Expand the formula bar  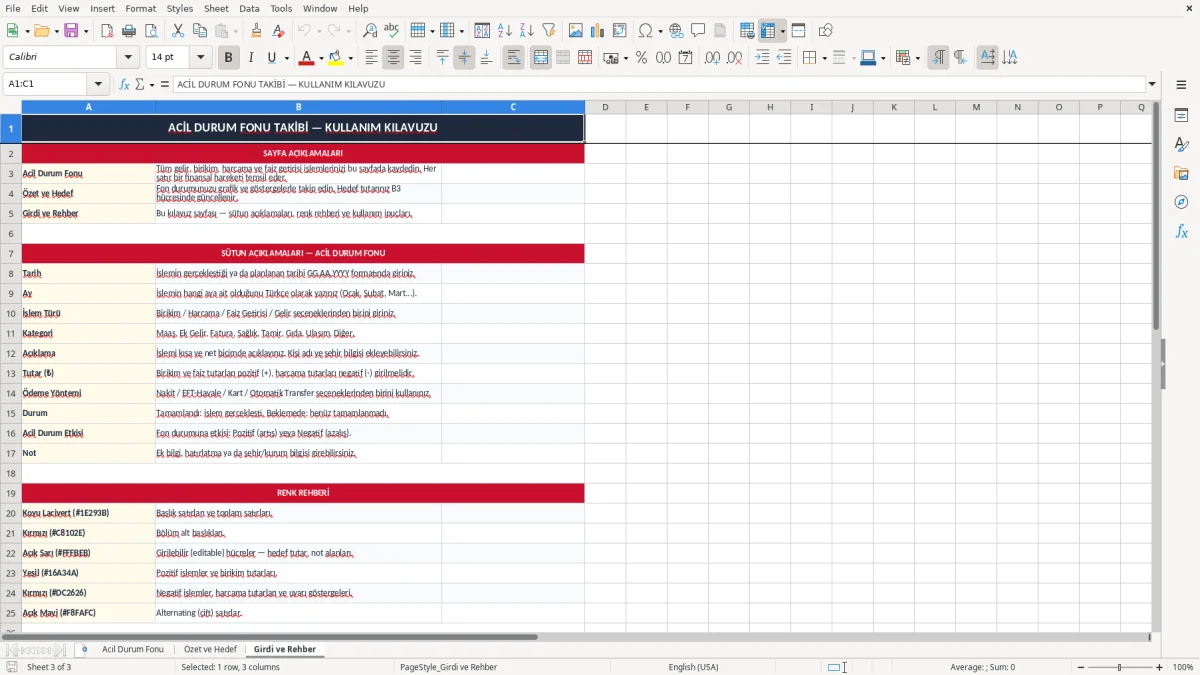pos(1153,84)
